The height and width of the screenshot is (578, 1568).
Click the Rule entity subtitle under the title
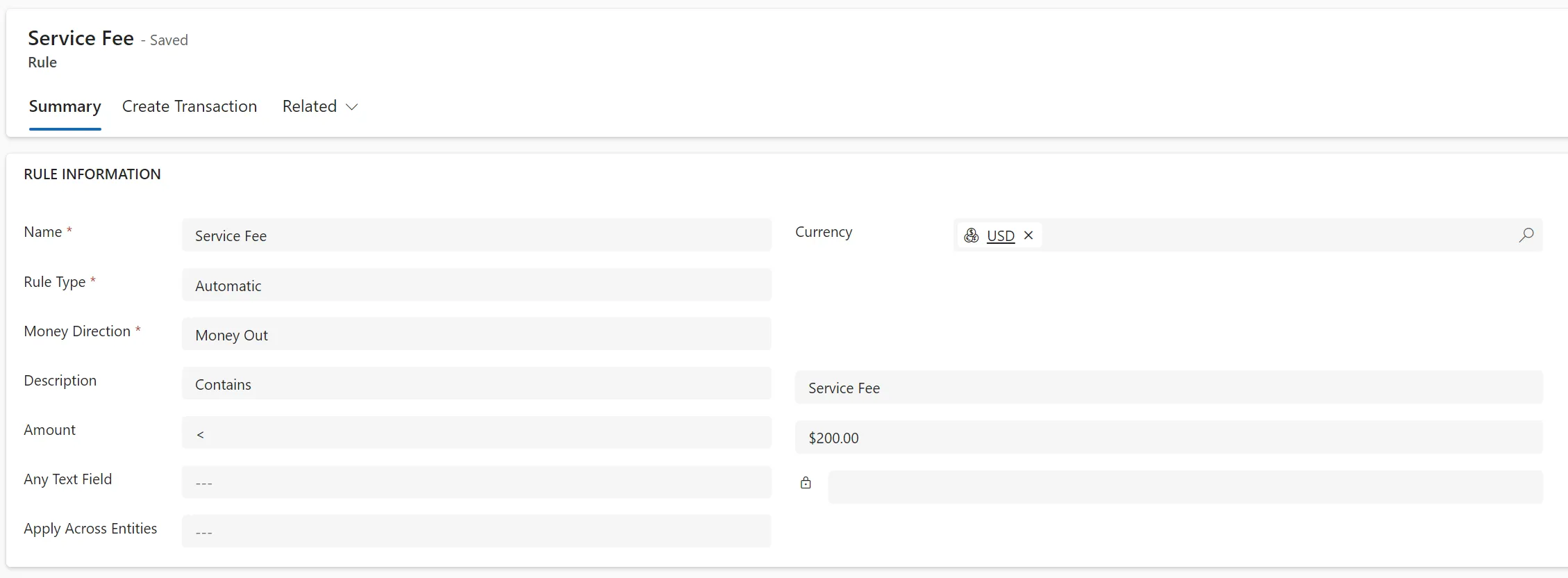pyautogui.click(x=42, y=63)
